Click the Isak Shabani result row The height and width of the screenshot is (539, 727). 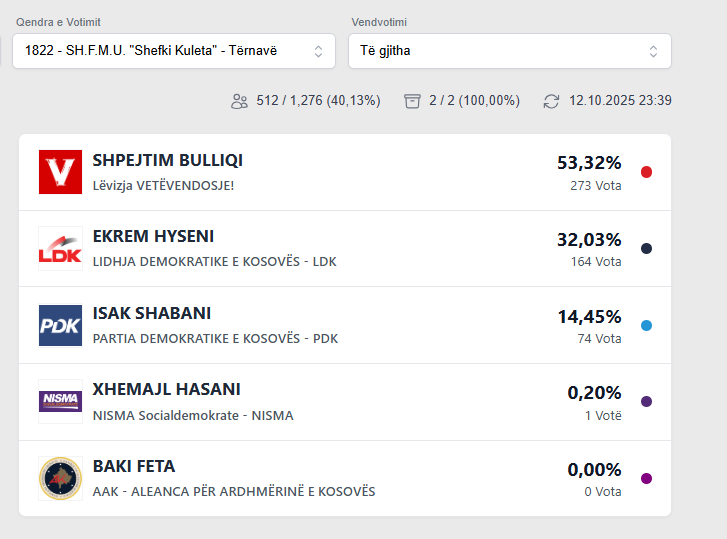[x=345, y=325]
